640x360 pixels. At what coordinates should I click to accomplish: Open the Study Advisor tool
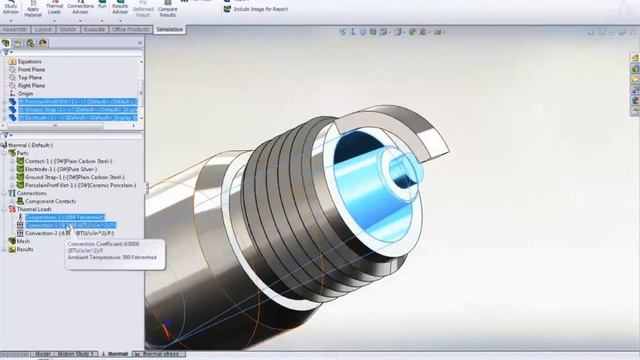click(11, 8)
